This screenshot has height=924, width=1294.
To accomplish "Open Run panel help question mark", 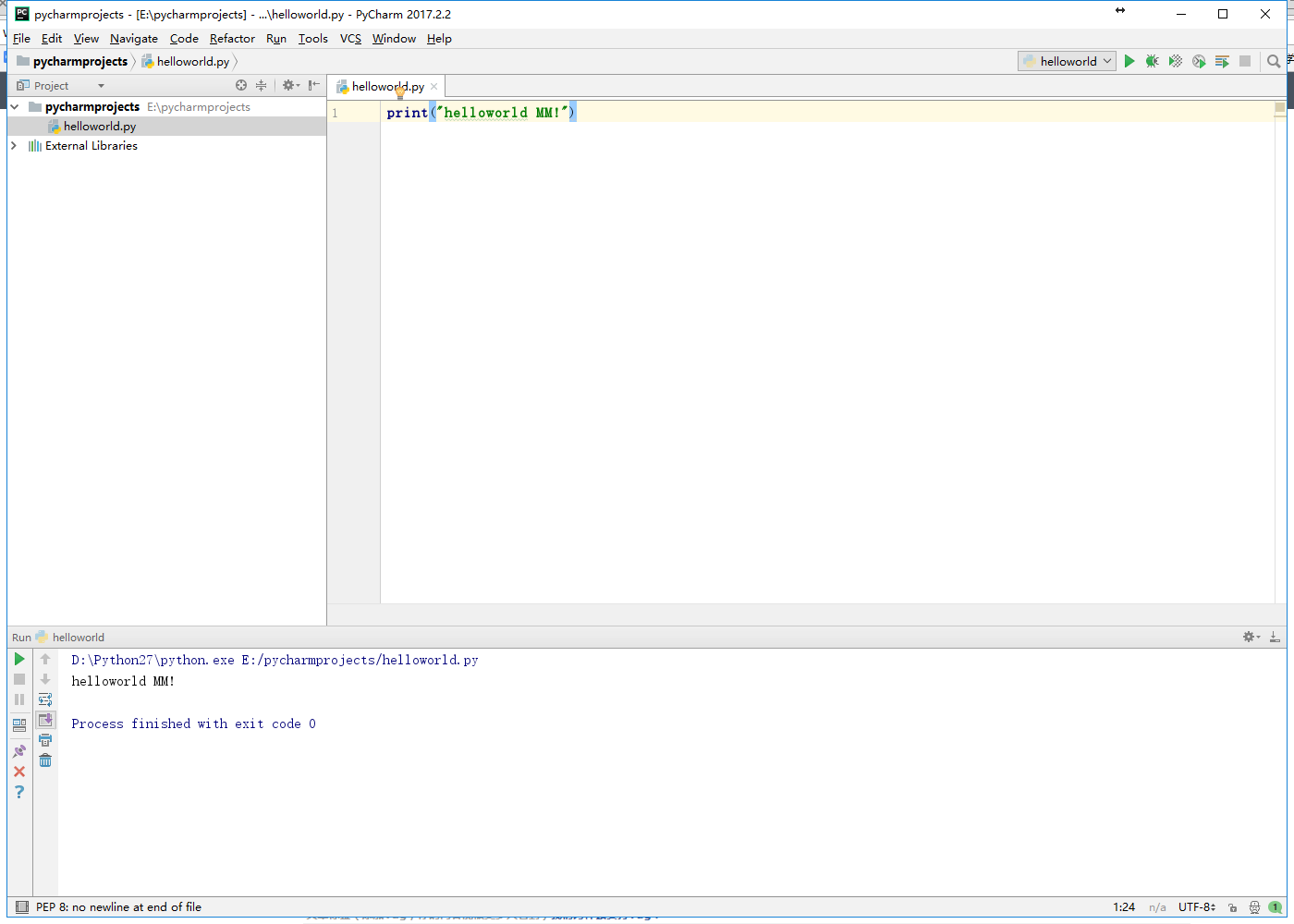I will click(x=19, y=792).
